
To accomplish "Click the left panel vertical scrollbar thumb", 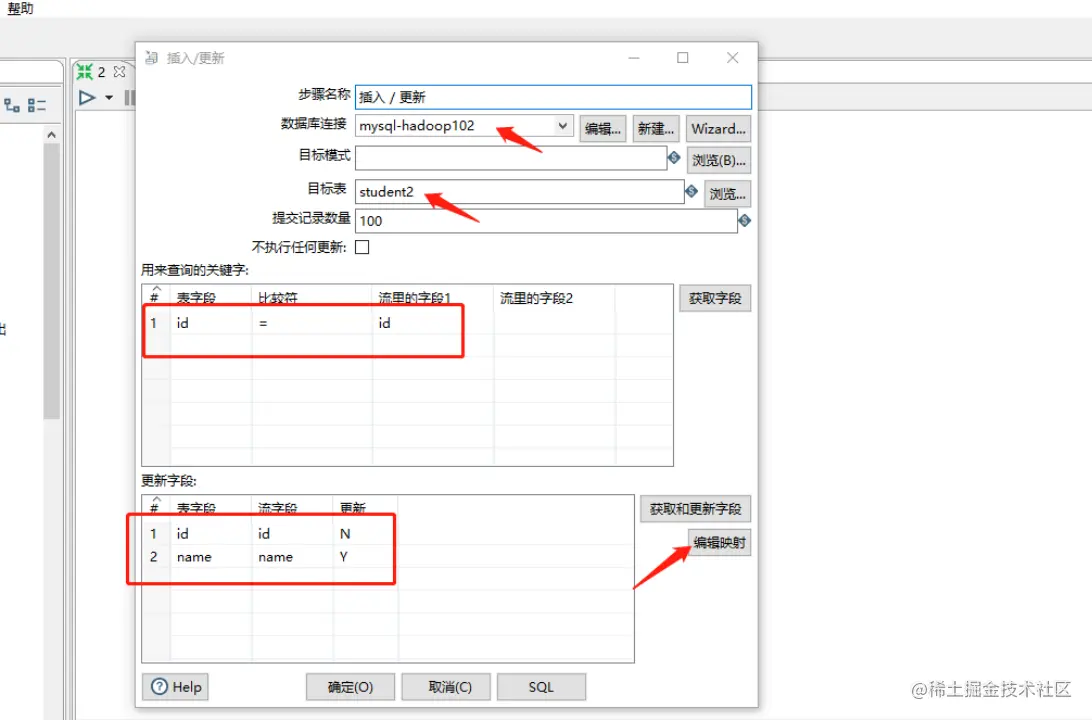I will click(52, 281).
